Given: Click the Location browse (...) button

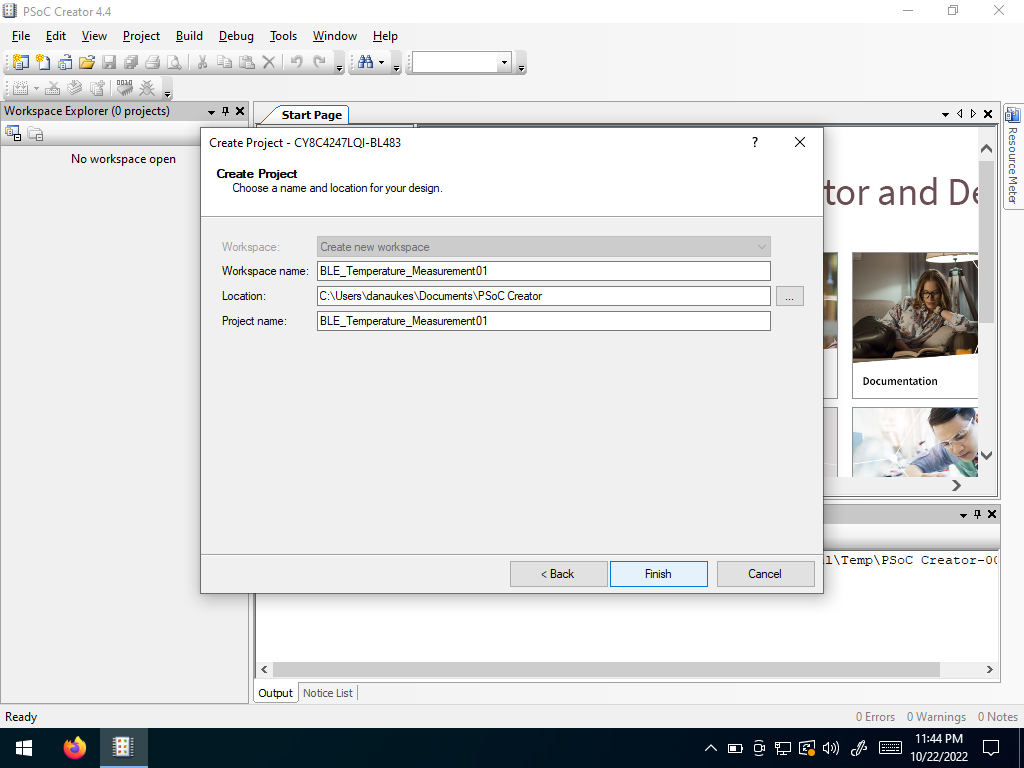Looking at the screenshot, I should [790, 296].
